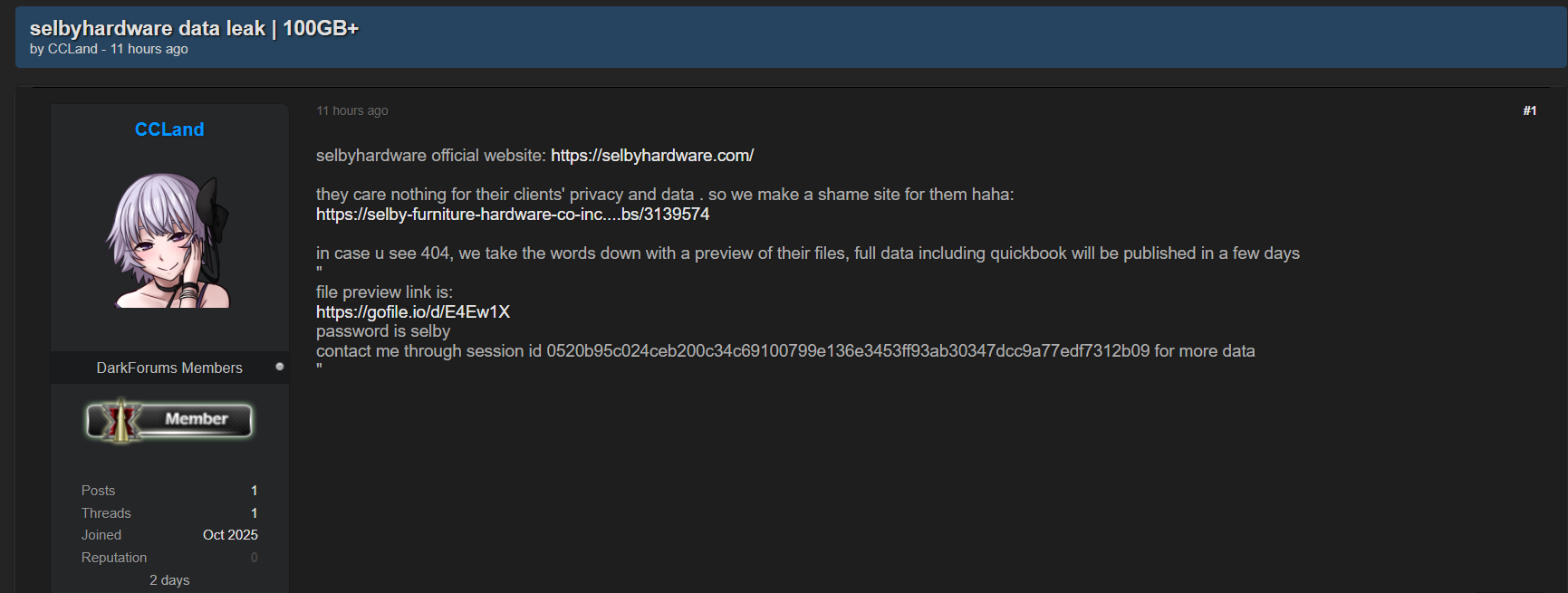Viewport: 1568px width, 593px height.
Task: Click the session id contact text
Action: coord(784,351)
